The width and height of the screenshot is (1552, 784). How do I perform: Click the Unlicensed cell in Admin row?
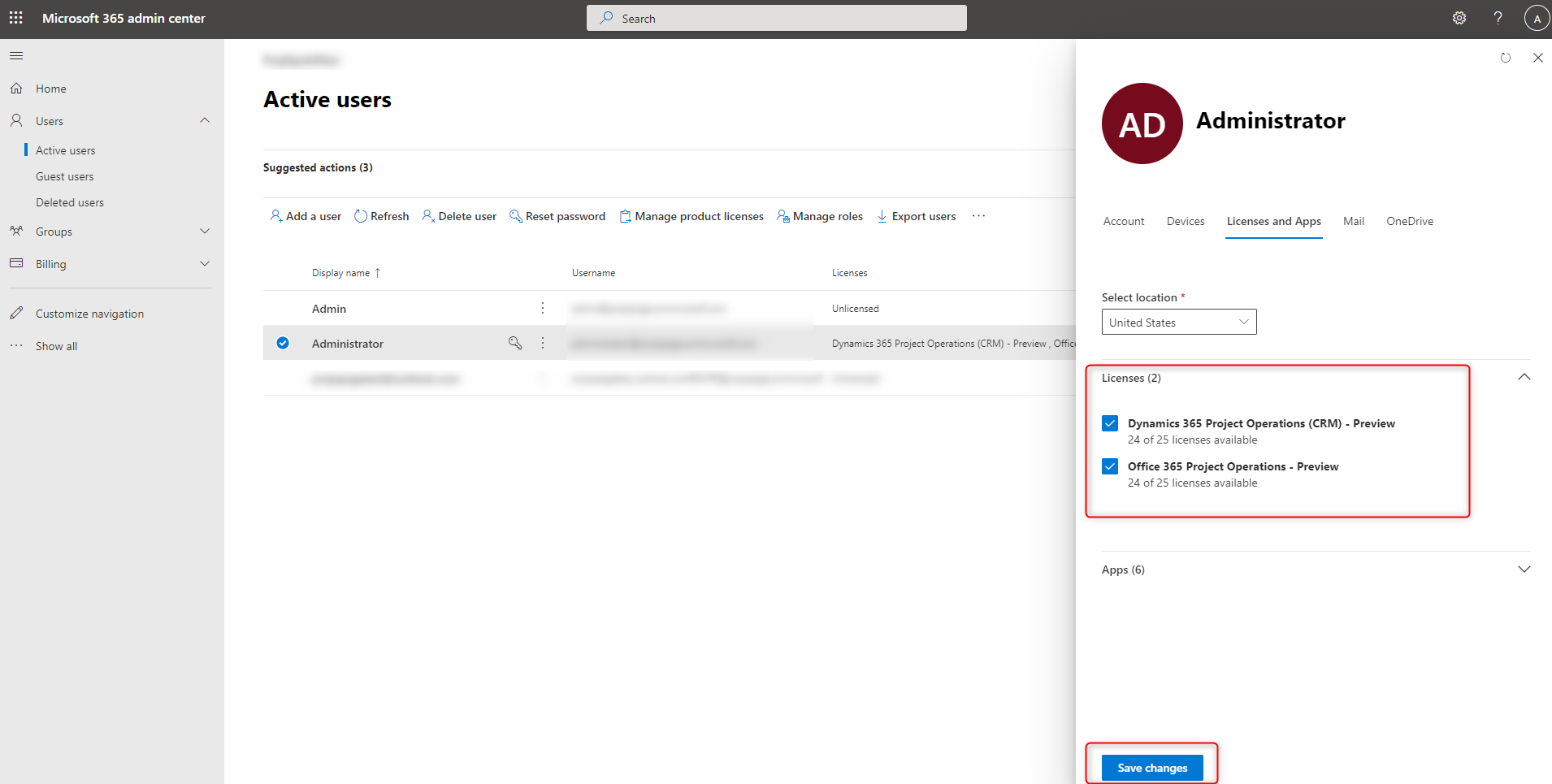[855, 309]
